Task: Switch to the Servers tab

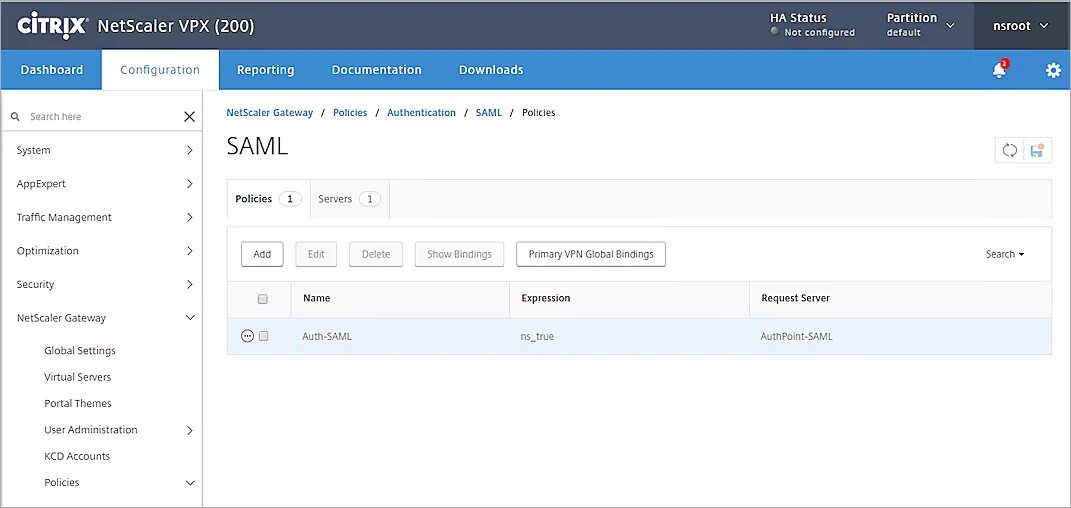Action: [x=350, y=199]
